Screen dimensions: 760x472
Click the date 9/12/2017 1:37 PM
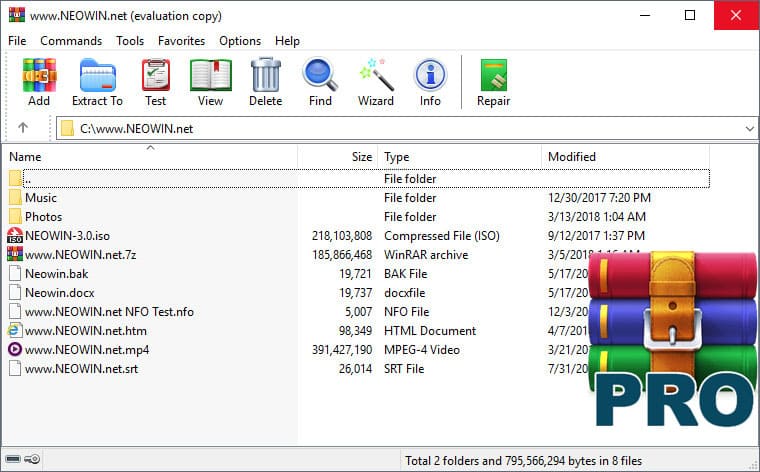click(x=596, y=236)
